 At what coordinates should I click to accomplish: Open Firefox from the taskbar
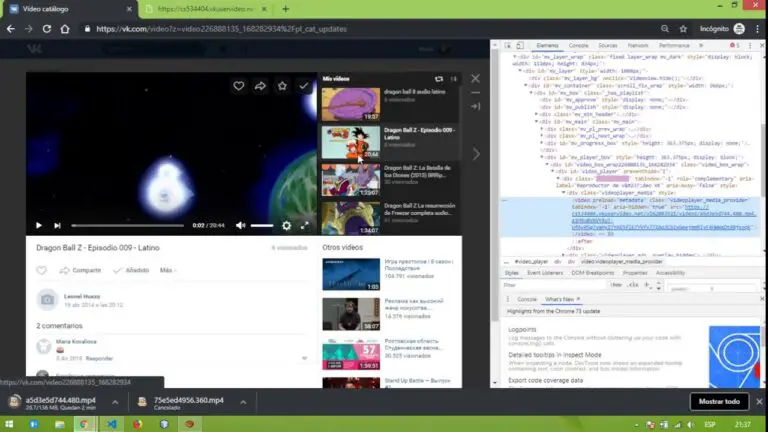pyautogui.click(x=138, y=424)
